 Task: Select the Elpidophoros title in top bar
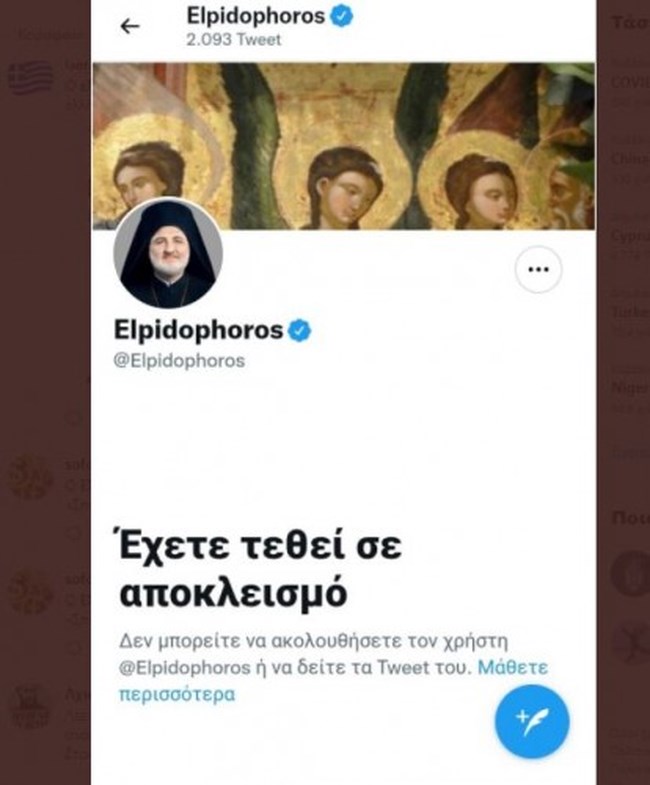(256, 16)
